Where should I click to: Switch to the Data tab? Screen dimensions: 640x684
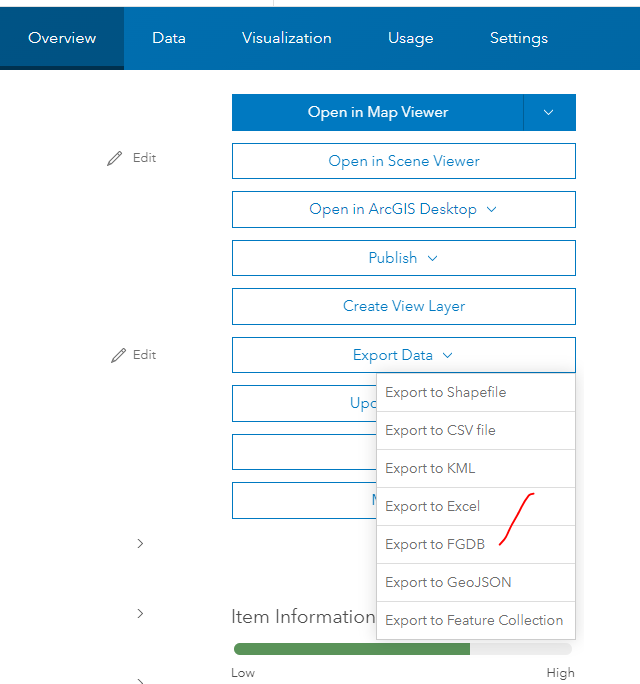[169, 38]
